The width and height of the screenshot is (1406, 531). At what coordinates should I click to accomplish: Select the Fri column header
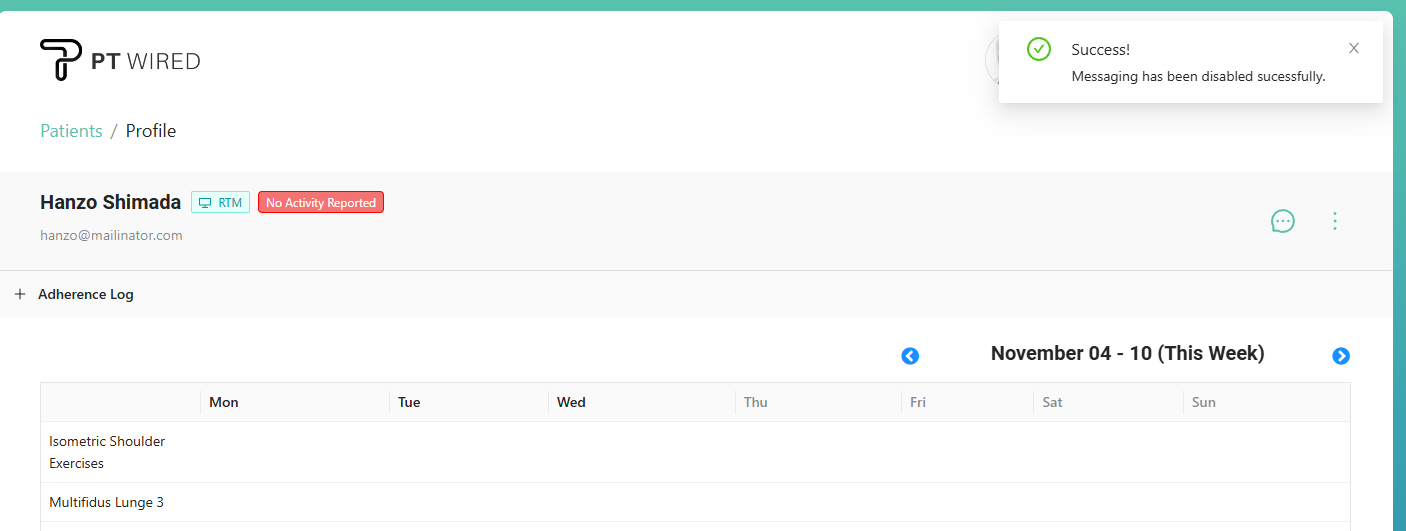tap(918, 402)
